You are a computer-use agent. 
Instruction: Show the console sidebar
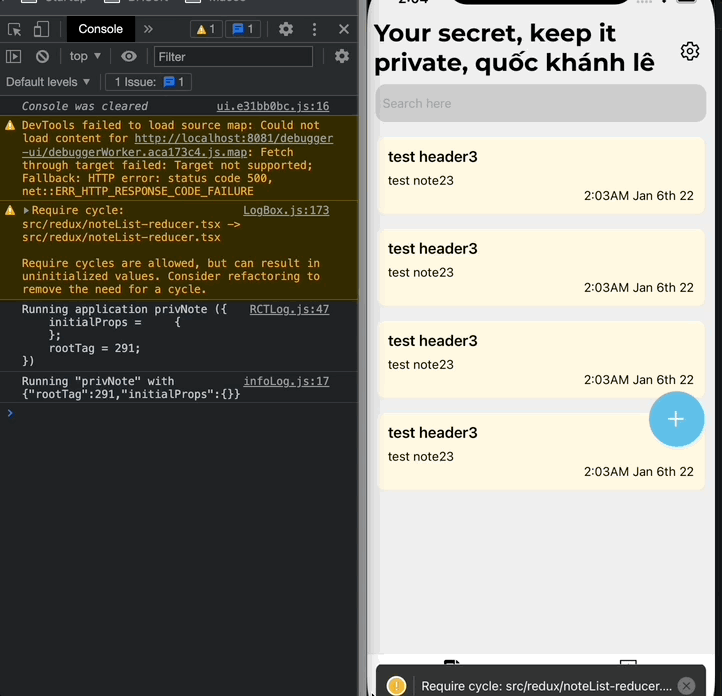pos(13,57)
